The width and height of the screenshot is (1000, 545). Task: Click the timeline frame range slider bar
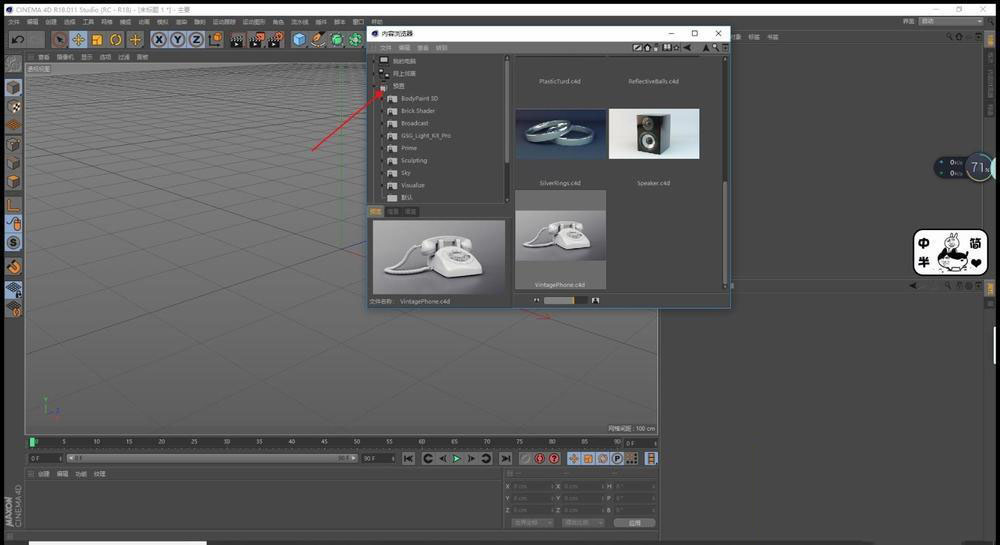[x=212, y=458]
